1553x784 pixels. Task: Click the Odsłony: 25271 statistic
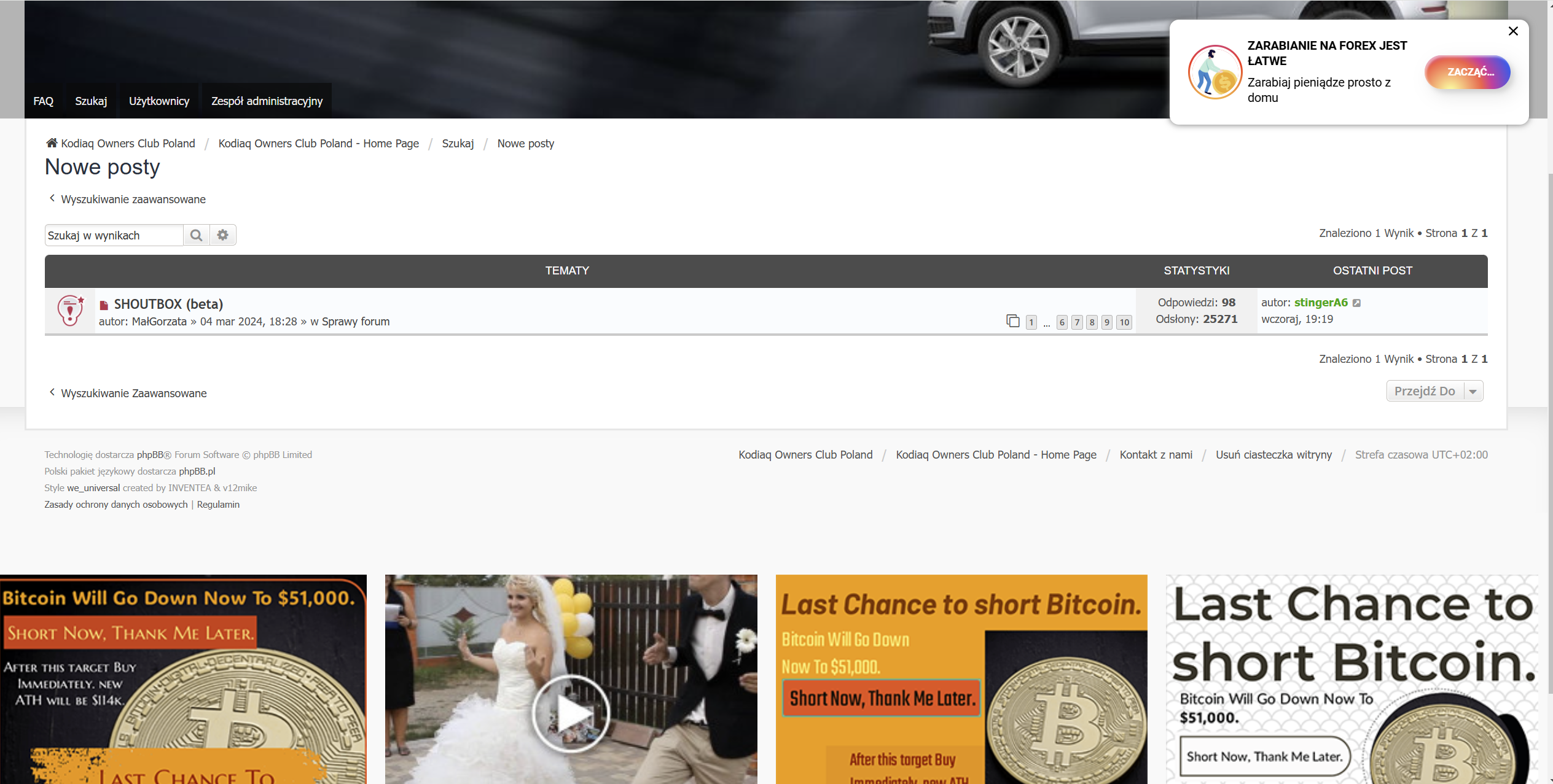tap(1197, 319)
